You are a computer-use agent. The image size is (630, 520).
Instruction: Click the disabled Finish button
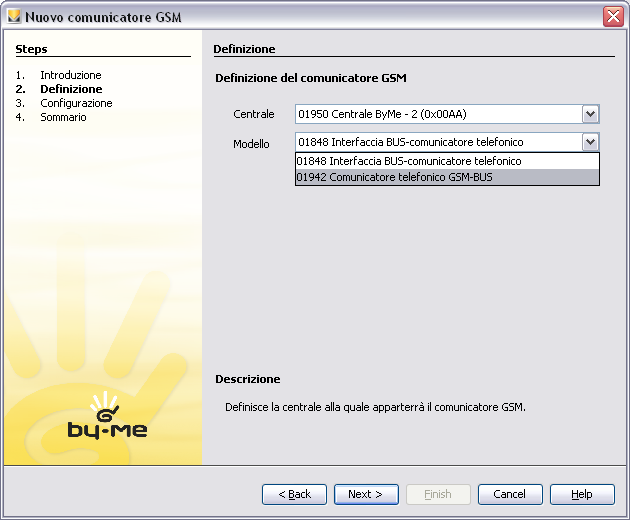(438, 494)
